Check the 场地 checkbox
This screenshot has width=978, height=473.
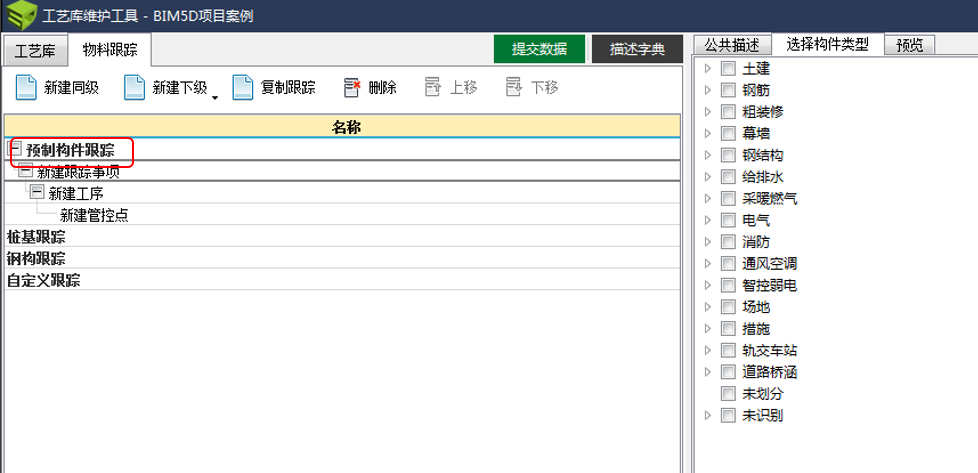(728, 307)
